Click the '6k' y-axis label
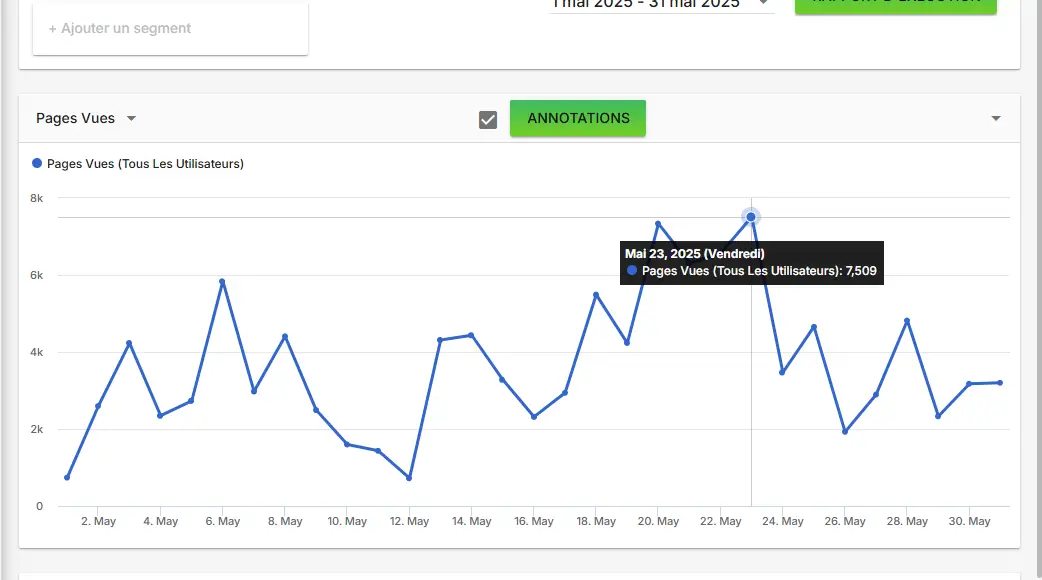 click(37, 275)
